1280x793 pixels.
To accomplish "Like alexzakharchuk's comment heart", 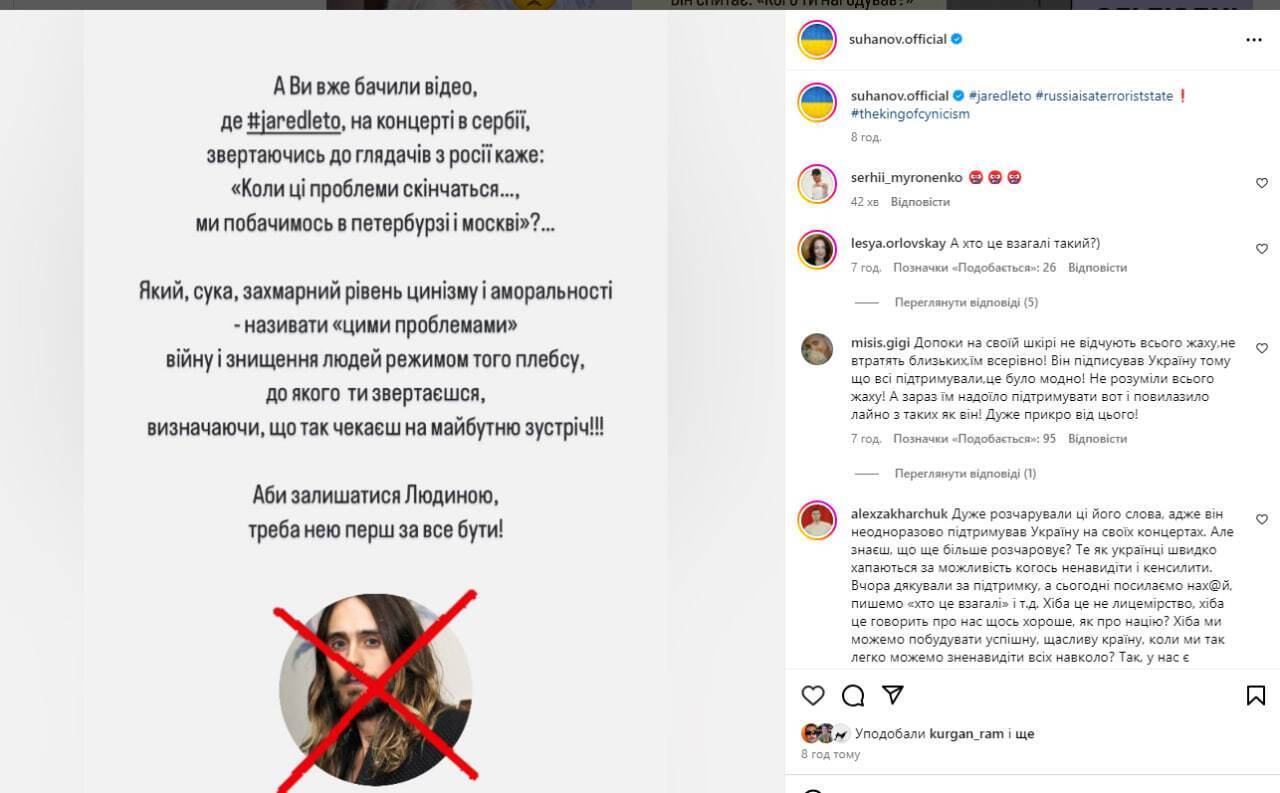I will pyautogui.click(x=1262, y=520).
